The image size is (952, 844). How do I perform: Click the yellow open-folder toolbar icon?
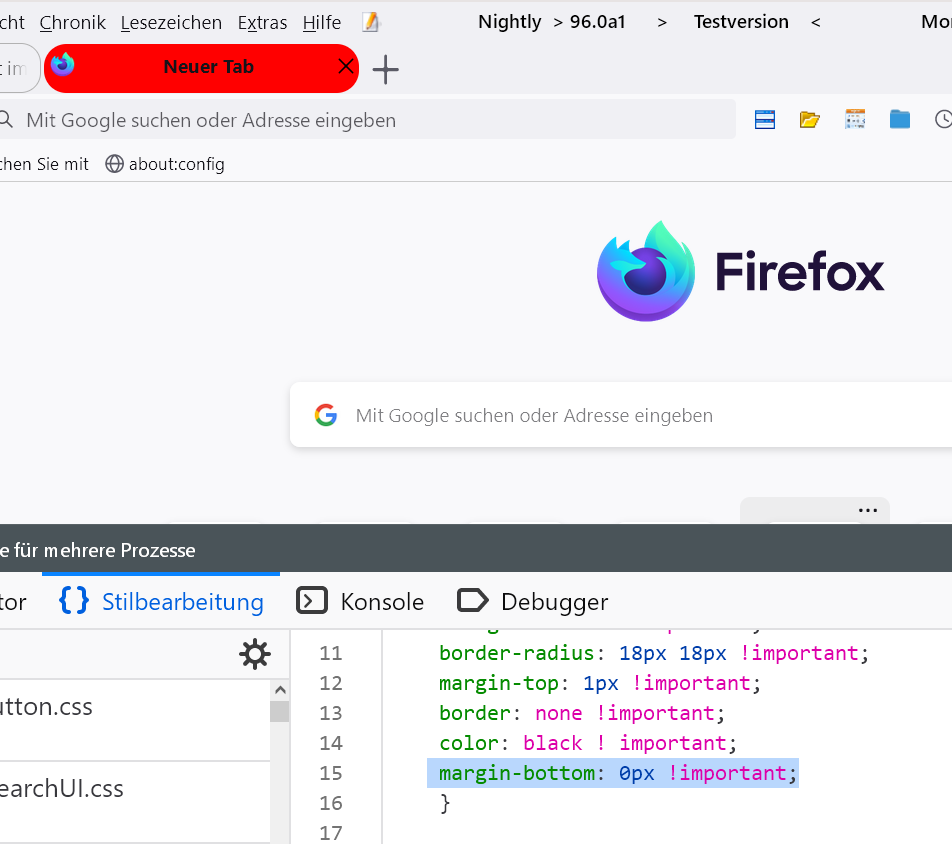(810, 120)
